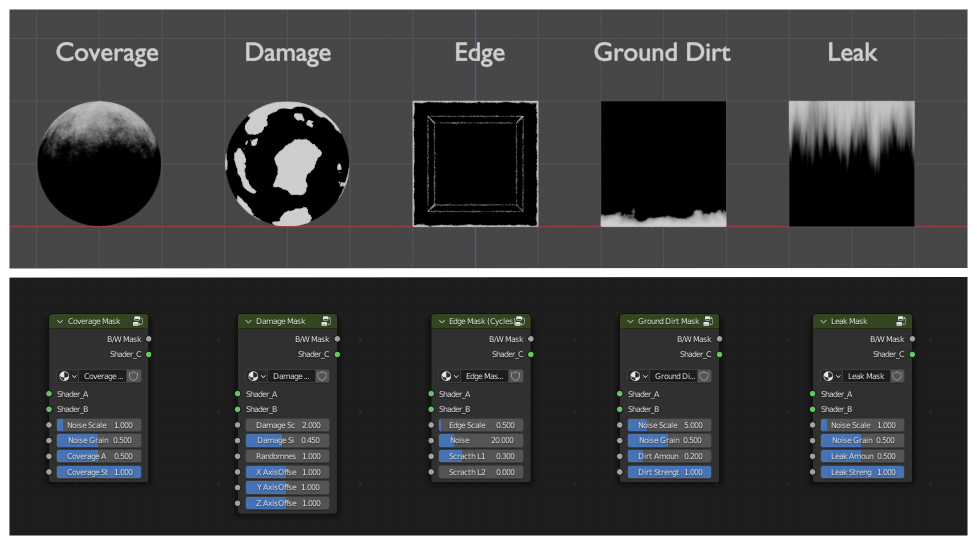Select the Damage preview sphere in the viewport
This screenshot has height=545, width=977.
287,163
